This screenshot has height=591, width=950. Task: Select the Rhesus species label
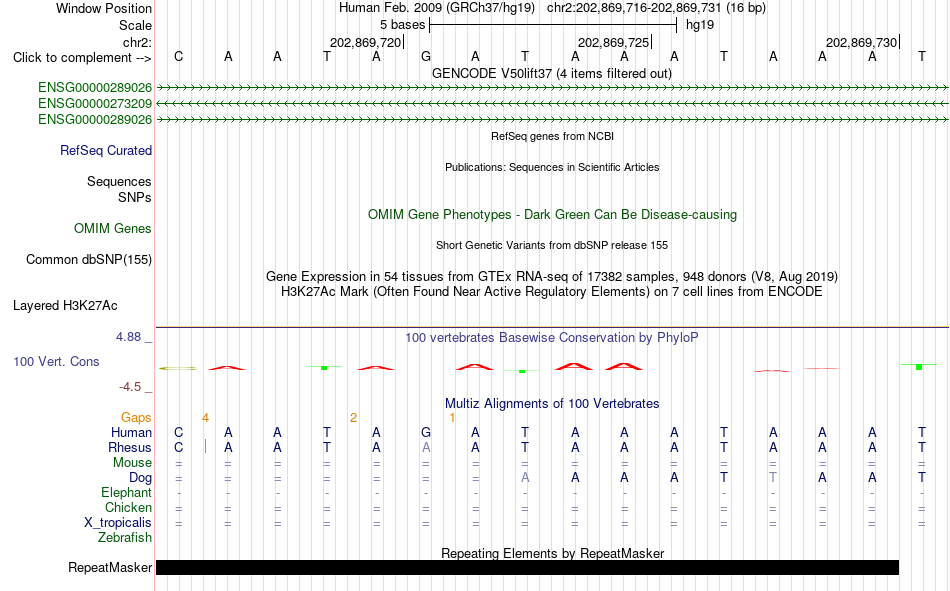pyautogui.click(x=129, y=447)
